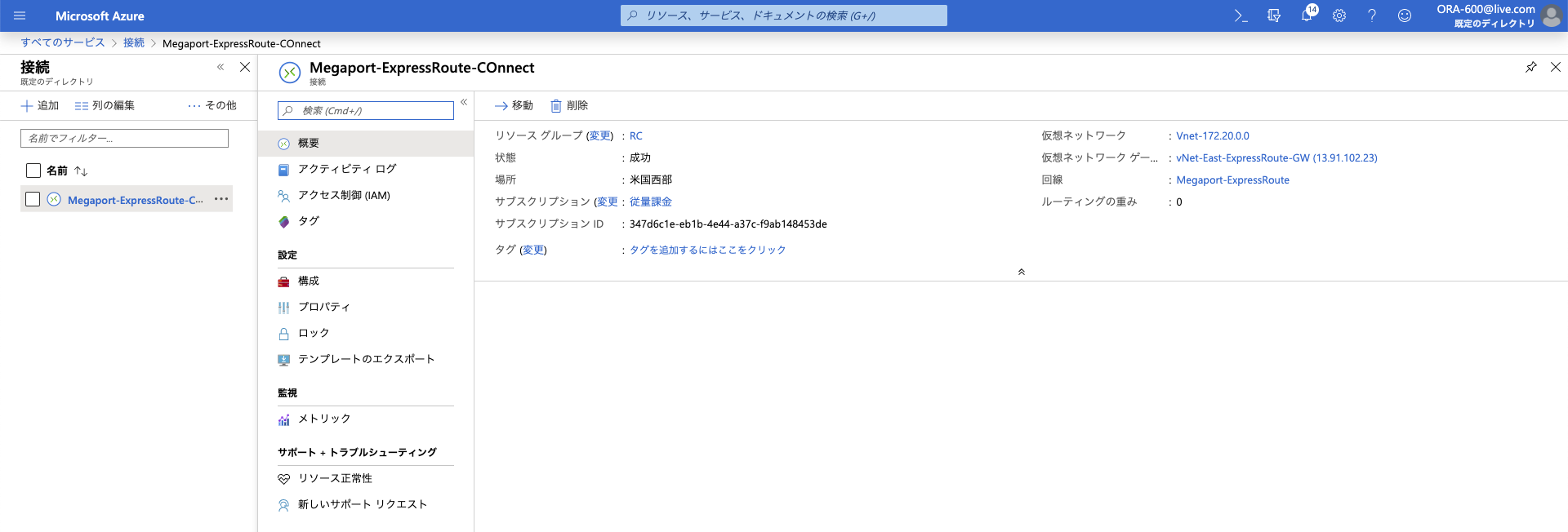Image resolution: width=1568 pixels, height=532 pixels.
Task: Open portal settings gear
Action: (x=1339, y=16)
